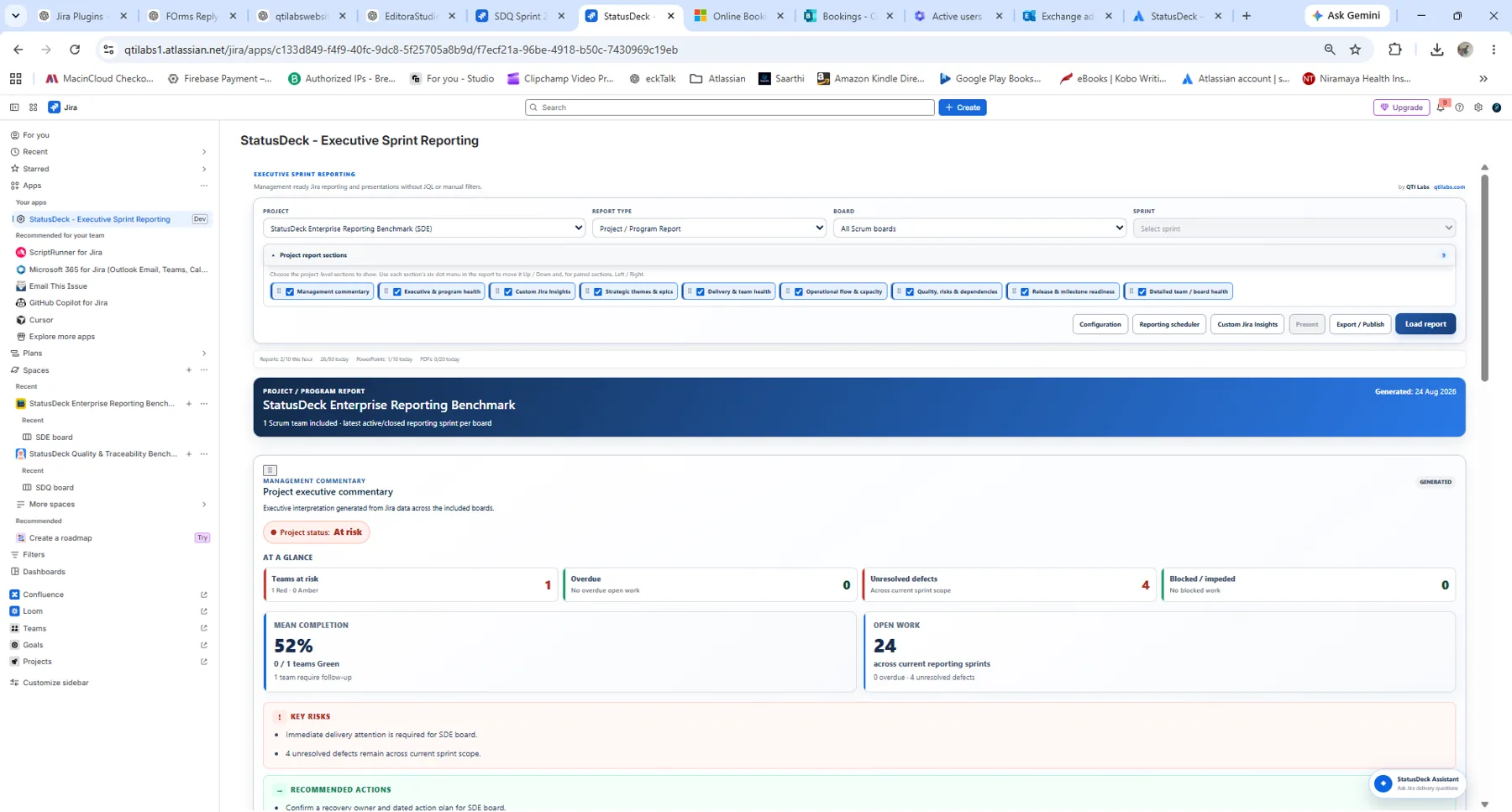
Task: Open the site information icon in address bar
Action: click(x=108, y=50)
